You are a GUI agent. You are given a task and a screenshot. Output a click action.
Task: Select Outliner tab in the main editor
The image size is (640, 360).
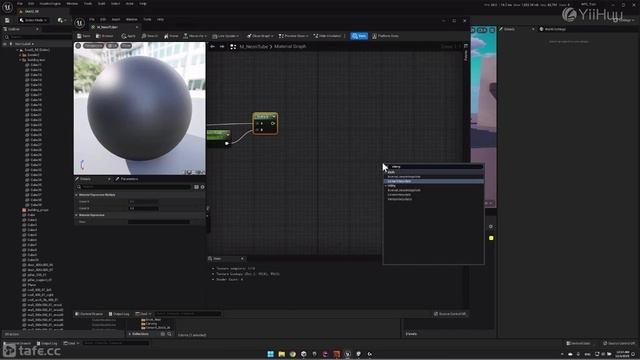click(20, 29)
